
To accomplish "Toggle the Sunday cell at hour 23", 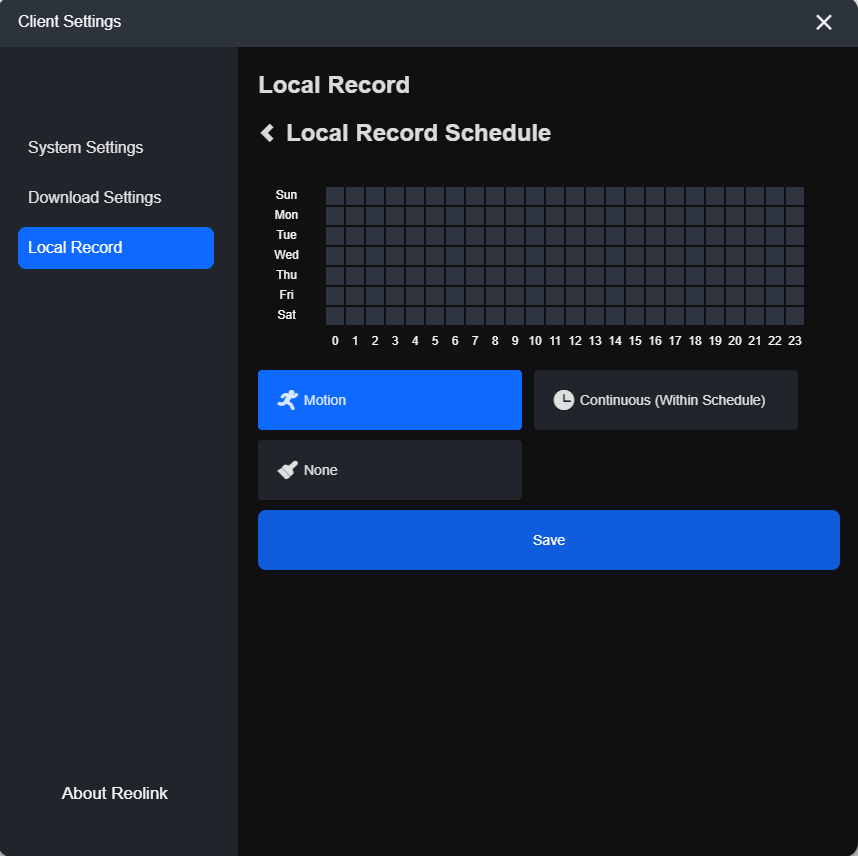I will tap(795, 196).
